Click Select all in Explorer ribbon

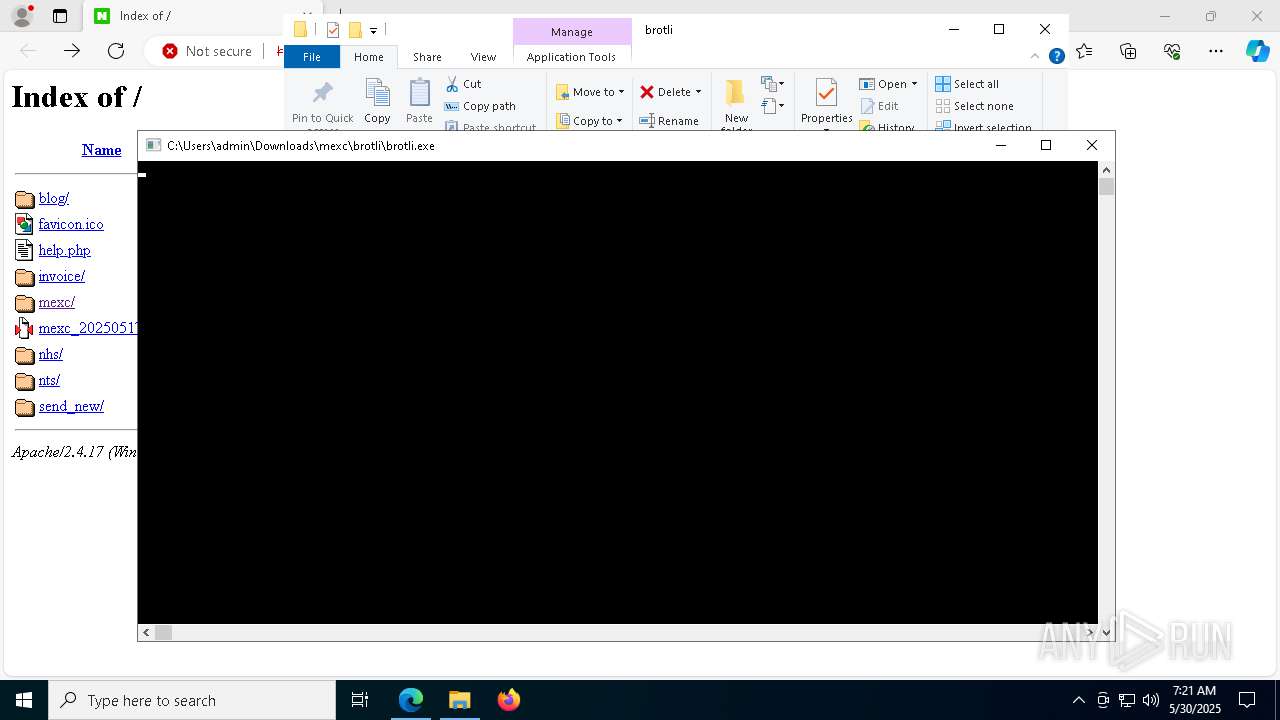coord(967,84)
